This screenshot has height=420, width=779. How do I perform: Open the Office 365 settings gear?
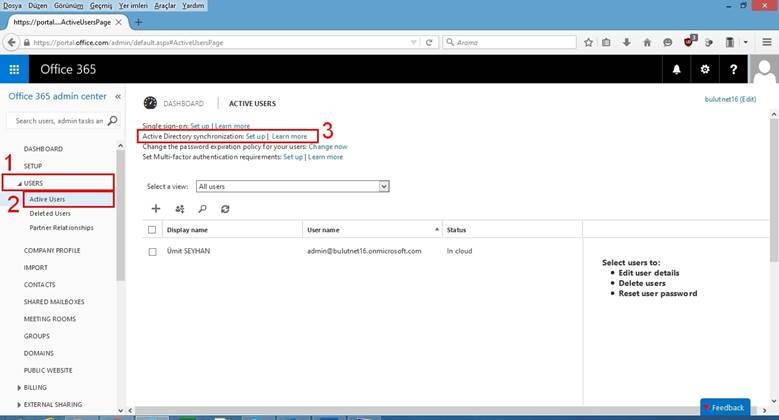click(x=704, y=69)
